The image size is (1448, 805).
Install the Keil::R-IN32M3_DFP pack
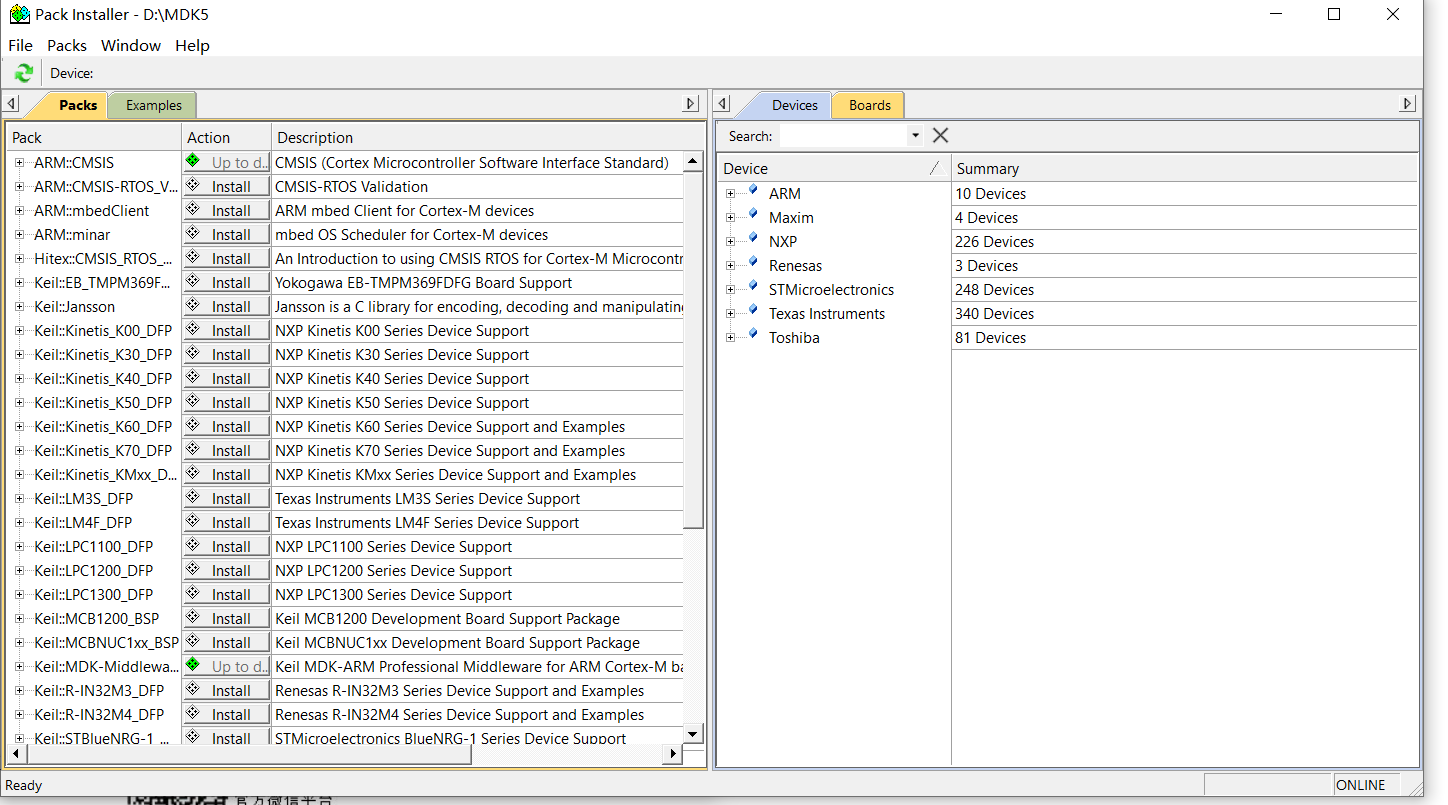[x=227, y=690]
